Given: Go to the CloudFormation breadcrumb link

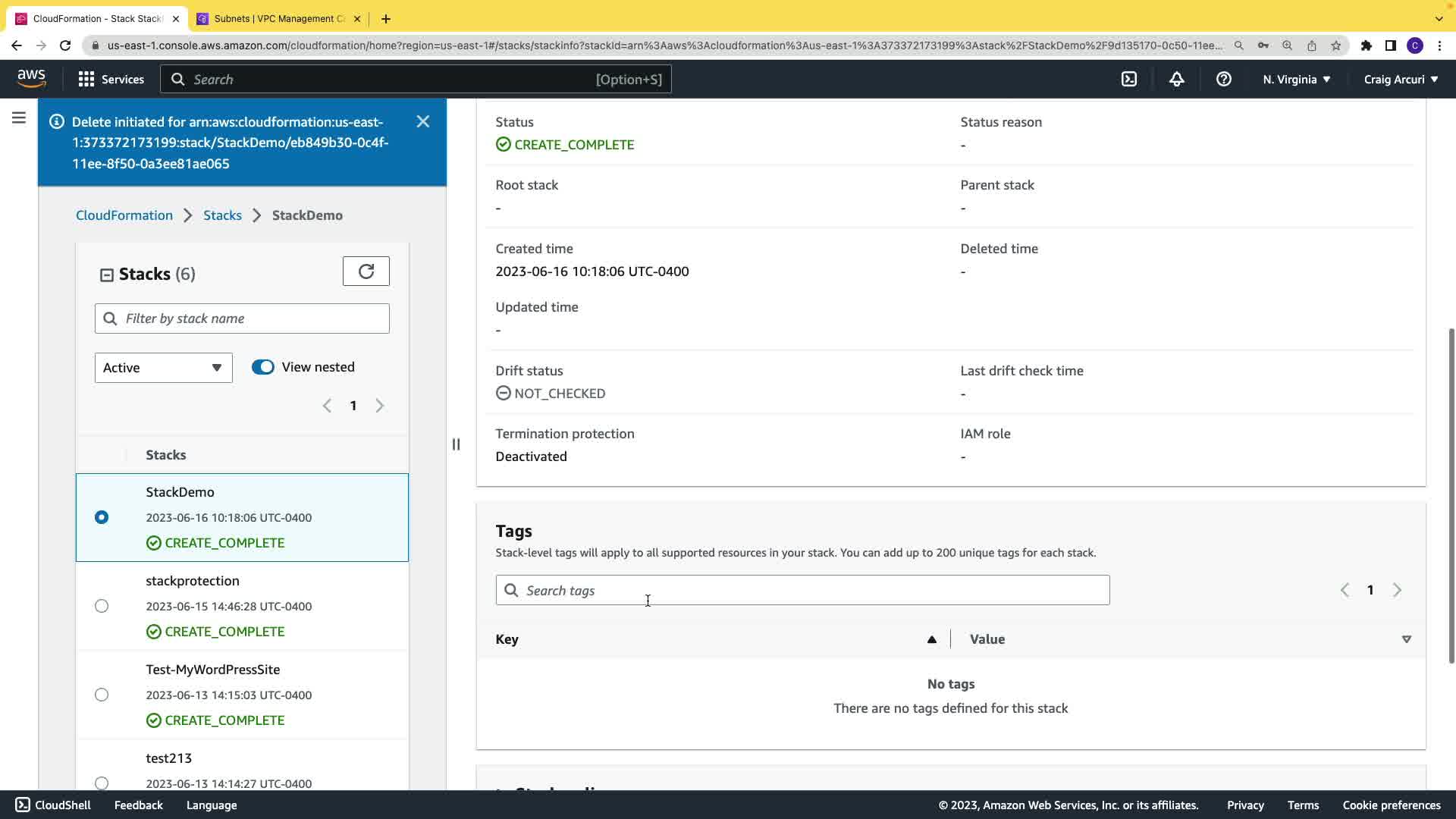Looking at the screenshot, I should tap(124, 215).
